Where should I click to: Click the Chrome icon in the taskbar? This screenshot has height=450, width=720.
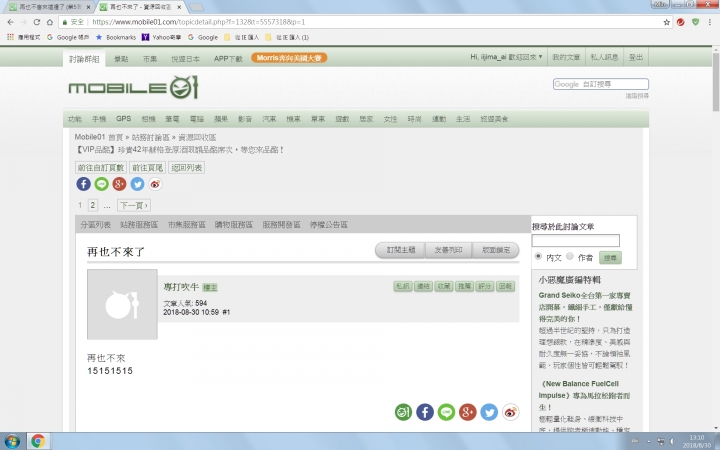coord(39,442)
